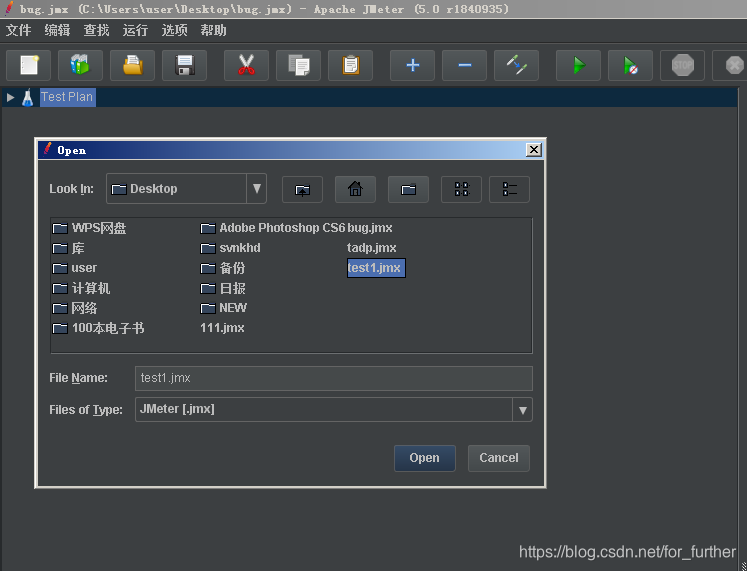Create new folder in Open dialog
The height and width of the screenshot is (571, 747).
point(408,190)
